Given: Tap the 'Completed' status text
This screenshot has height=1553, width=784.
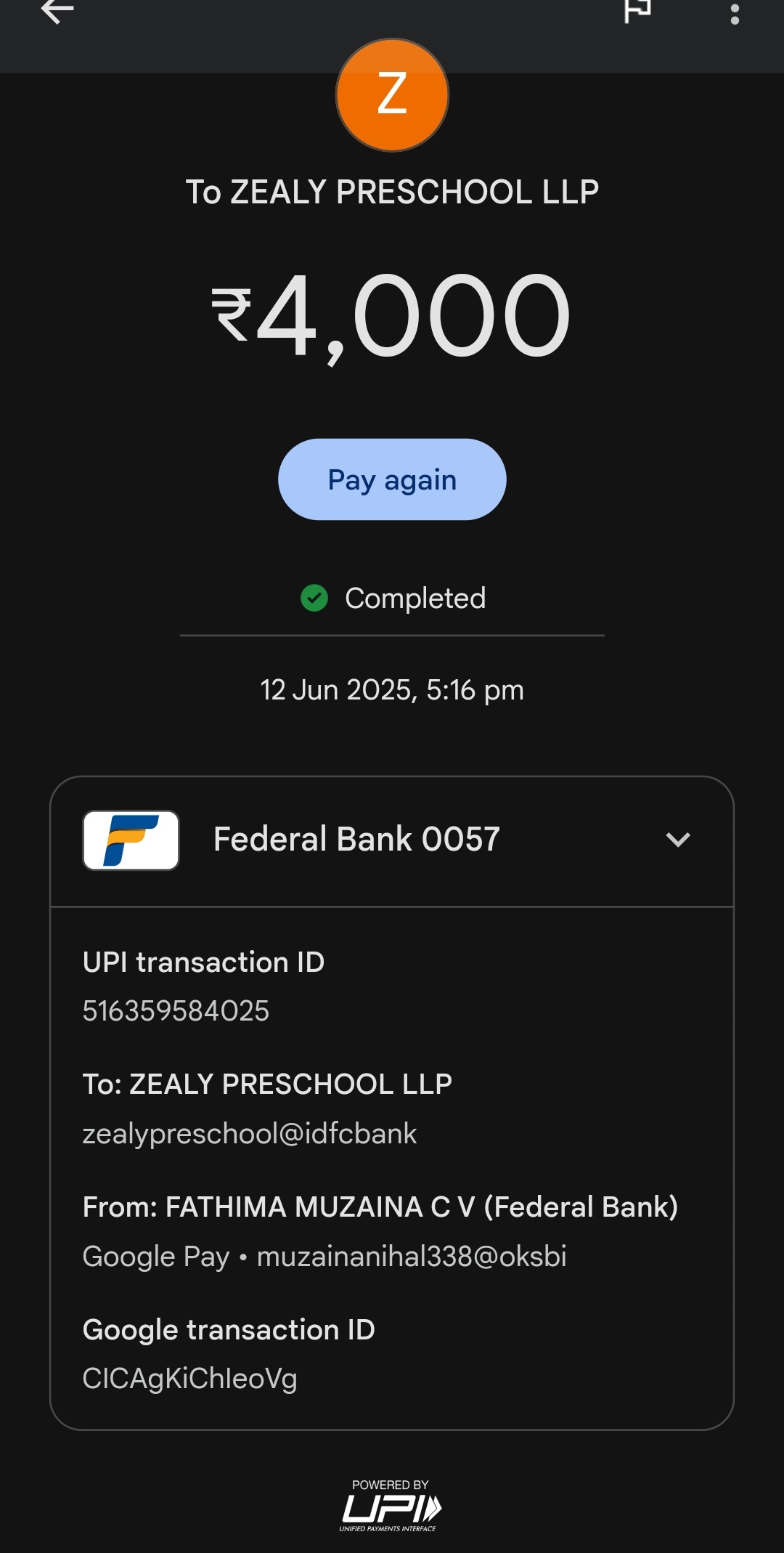Looking at the screenshot, I should pos(415,599).
